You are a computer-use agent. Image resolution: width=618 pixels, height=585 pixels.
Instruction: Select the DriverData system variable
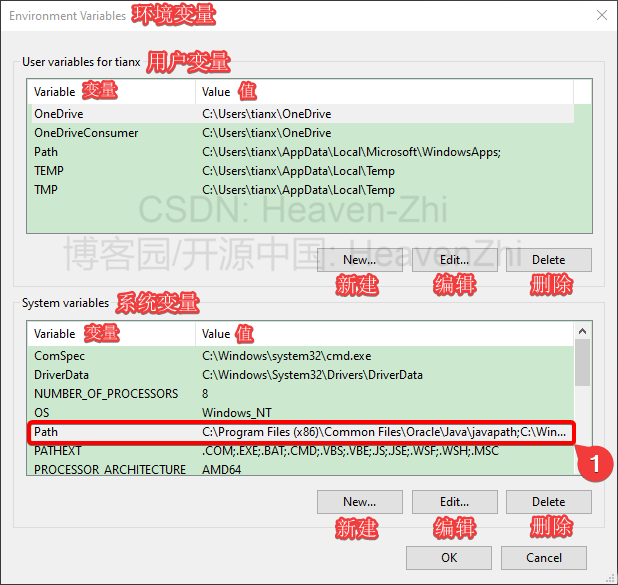[x=301, y=375]
